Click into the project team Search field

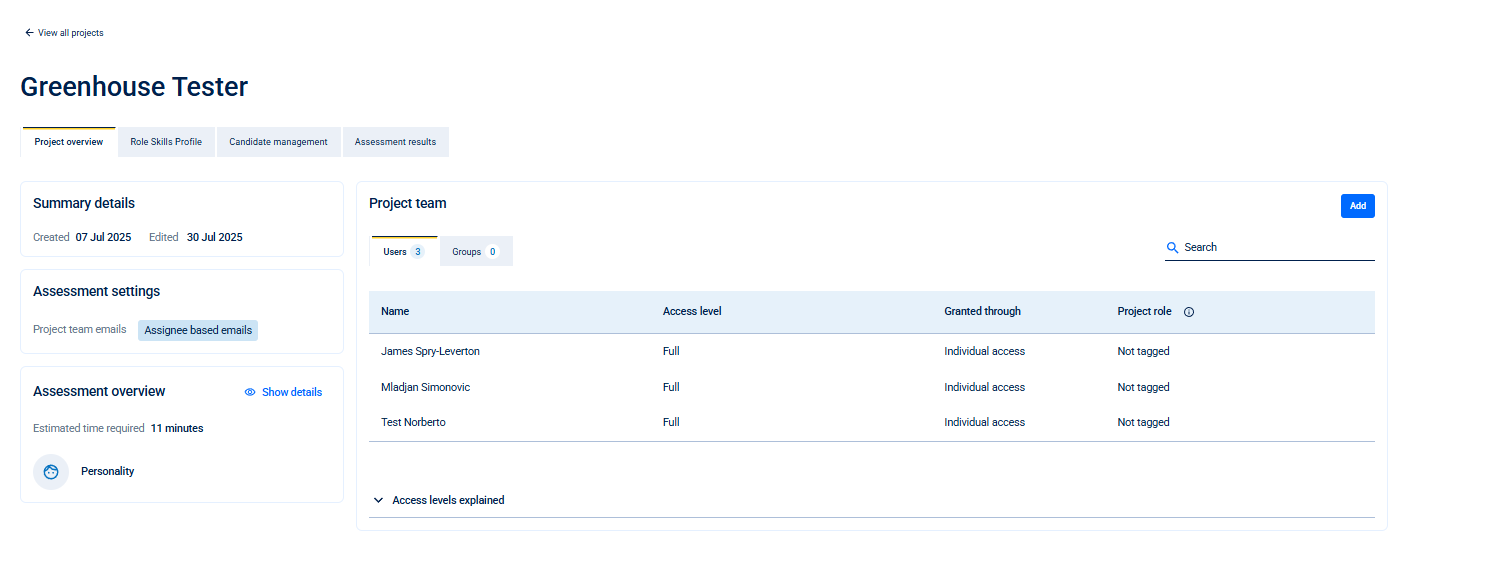click(x=1270, y=247)
